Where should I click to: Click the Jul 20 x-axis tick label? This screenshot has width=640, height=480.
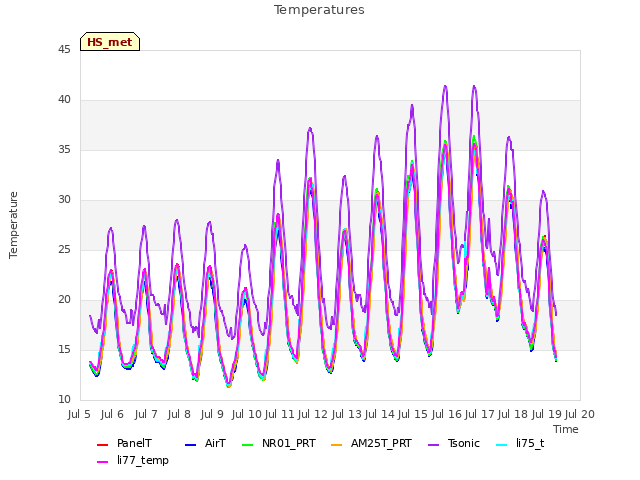pos(580,414)
